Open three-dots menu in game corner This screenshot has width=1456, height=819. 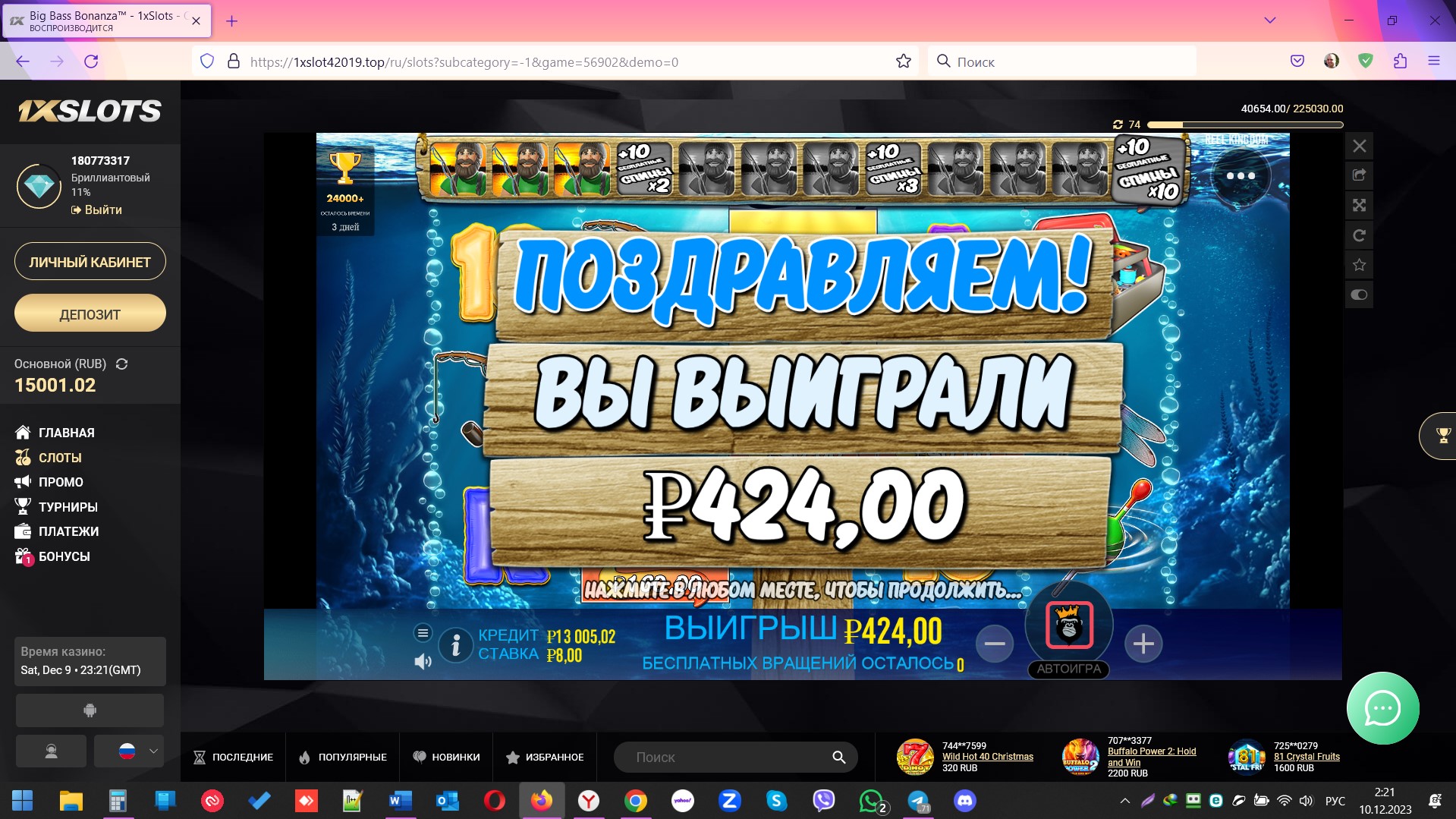[1240, 176]
